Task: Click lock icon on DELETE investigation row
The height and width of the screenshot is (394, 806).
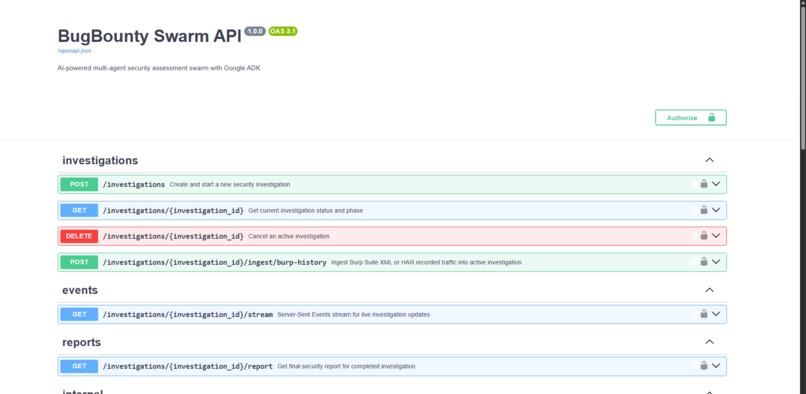Action: (x=704, y=236)
